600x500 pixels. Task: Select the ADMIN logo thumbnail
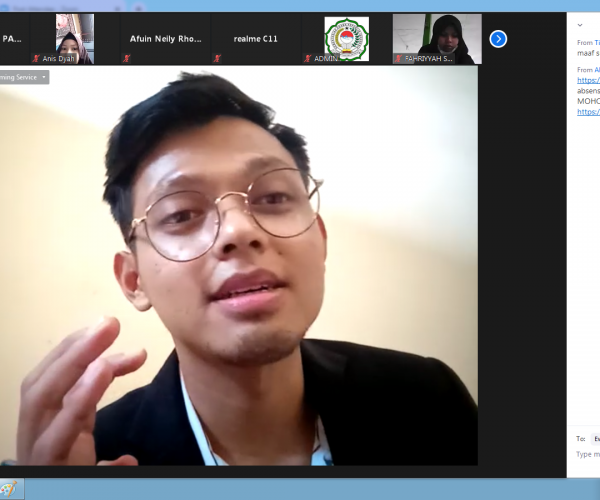[x=346, y=37]
